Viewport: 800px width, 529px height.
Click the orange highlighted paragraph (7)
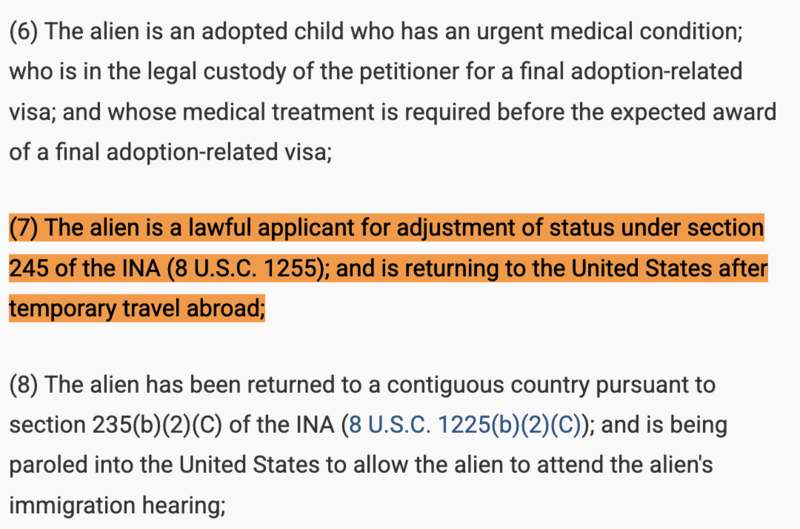coord(386,269)
